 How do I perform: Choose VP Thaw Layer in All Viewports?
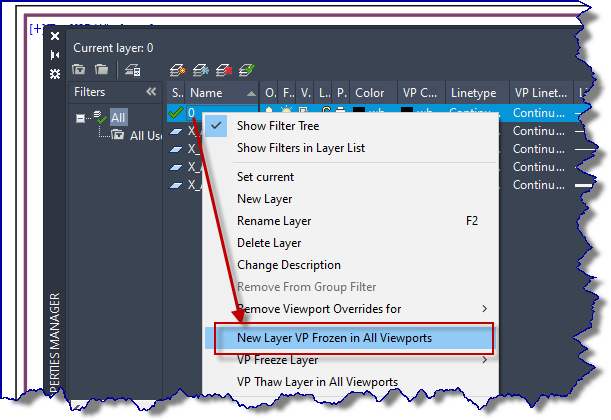(x=350, y=382)
